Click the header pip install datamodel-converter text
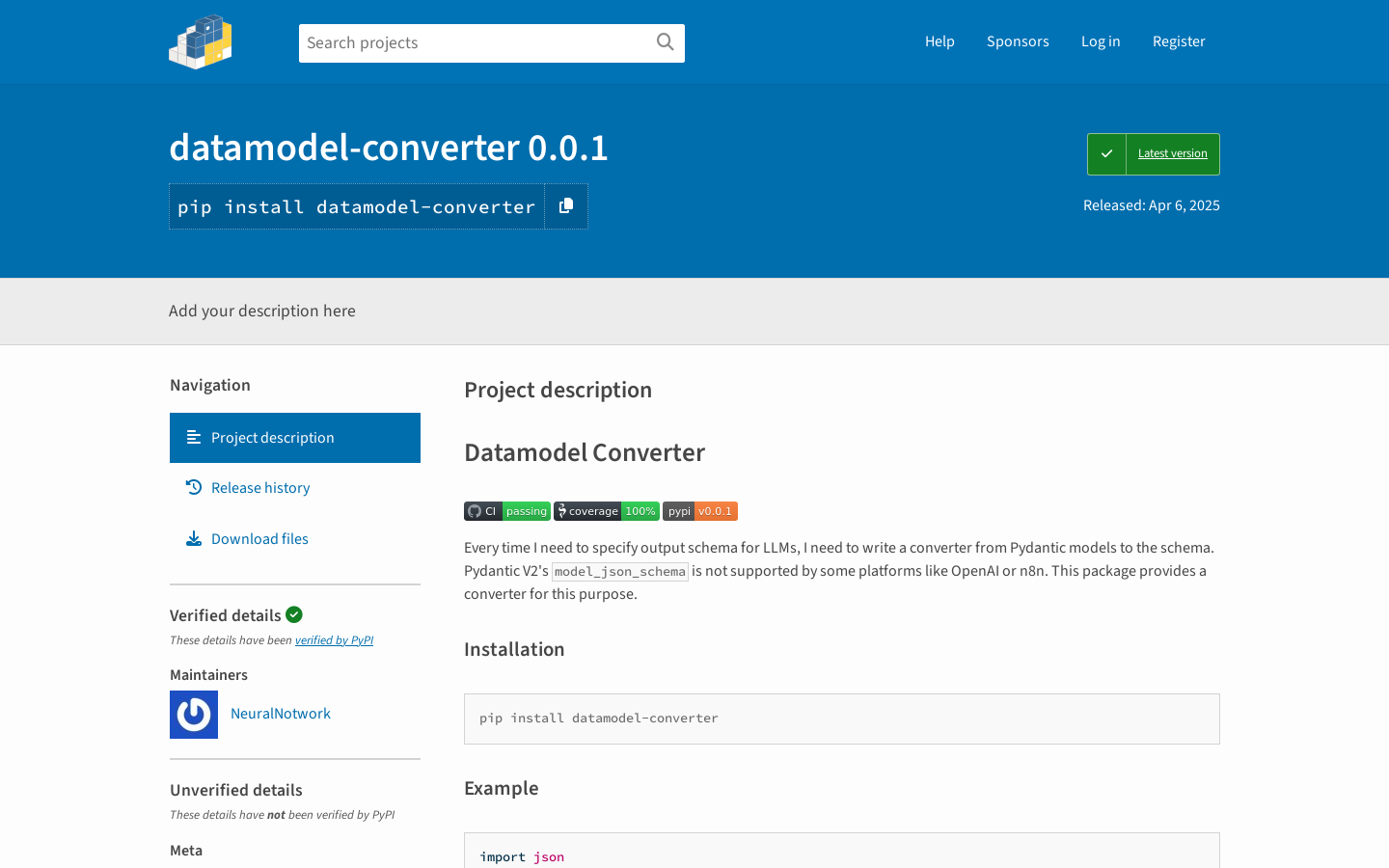1389x868 pixels. click(357, 206)
